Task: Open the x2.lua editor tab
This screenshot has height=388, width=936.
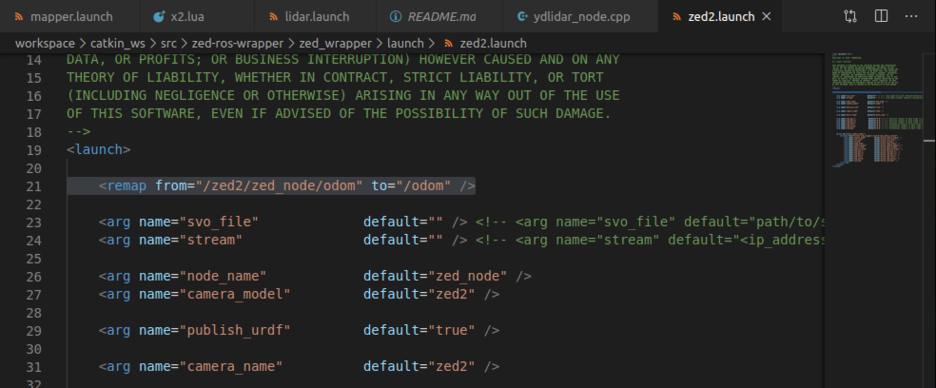Action: coord(198,17)
